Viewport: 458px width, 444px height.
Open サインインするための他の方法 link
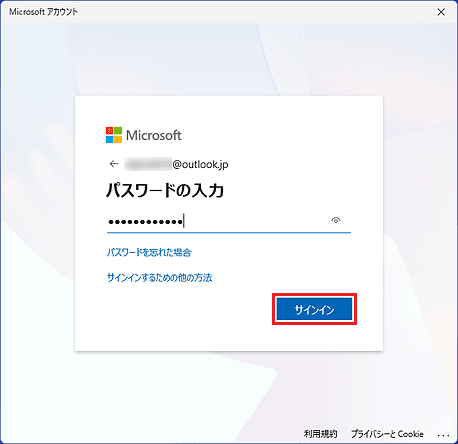pyautogui.click(x=159, y=278)
